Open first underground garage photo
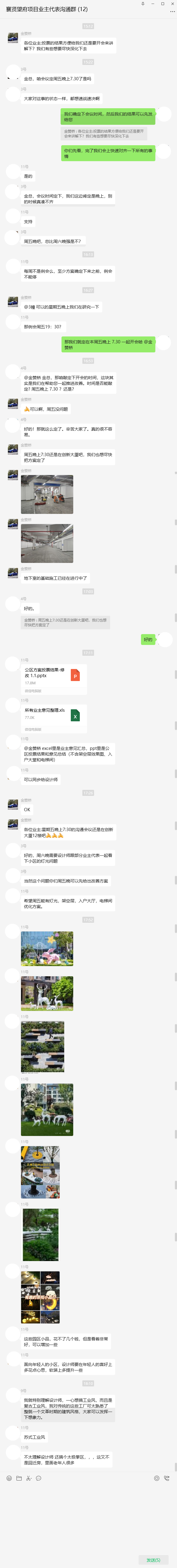 point(47,494)
